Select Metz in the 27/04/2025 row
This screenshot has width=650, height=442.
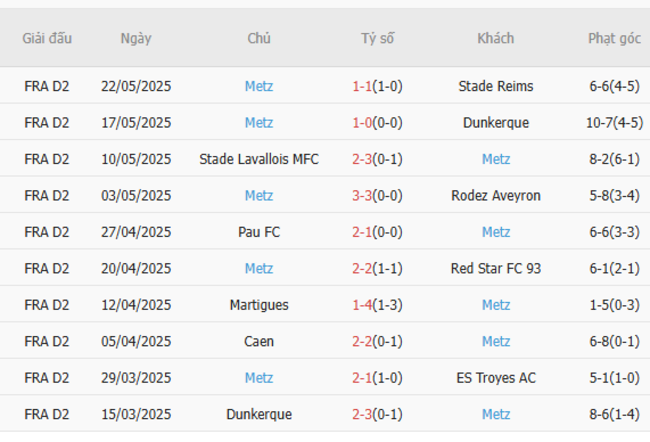click(495, 232)
